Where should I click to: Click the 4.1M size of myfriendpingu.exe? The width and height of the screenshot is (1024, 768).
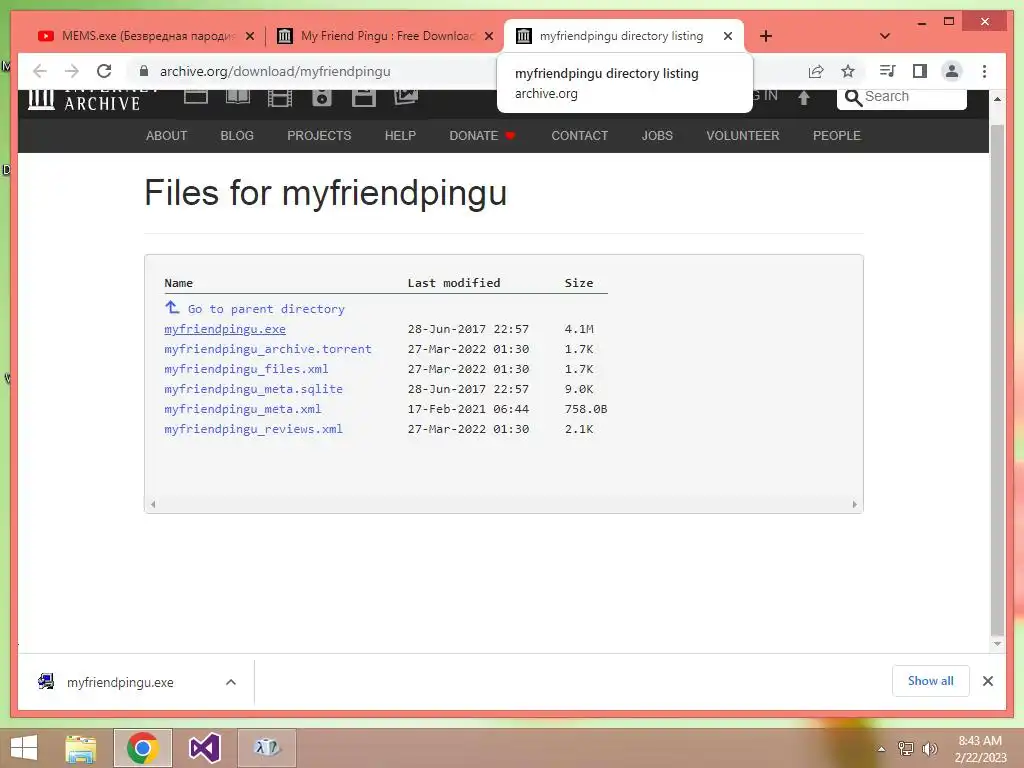point(579,328)
